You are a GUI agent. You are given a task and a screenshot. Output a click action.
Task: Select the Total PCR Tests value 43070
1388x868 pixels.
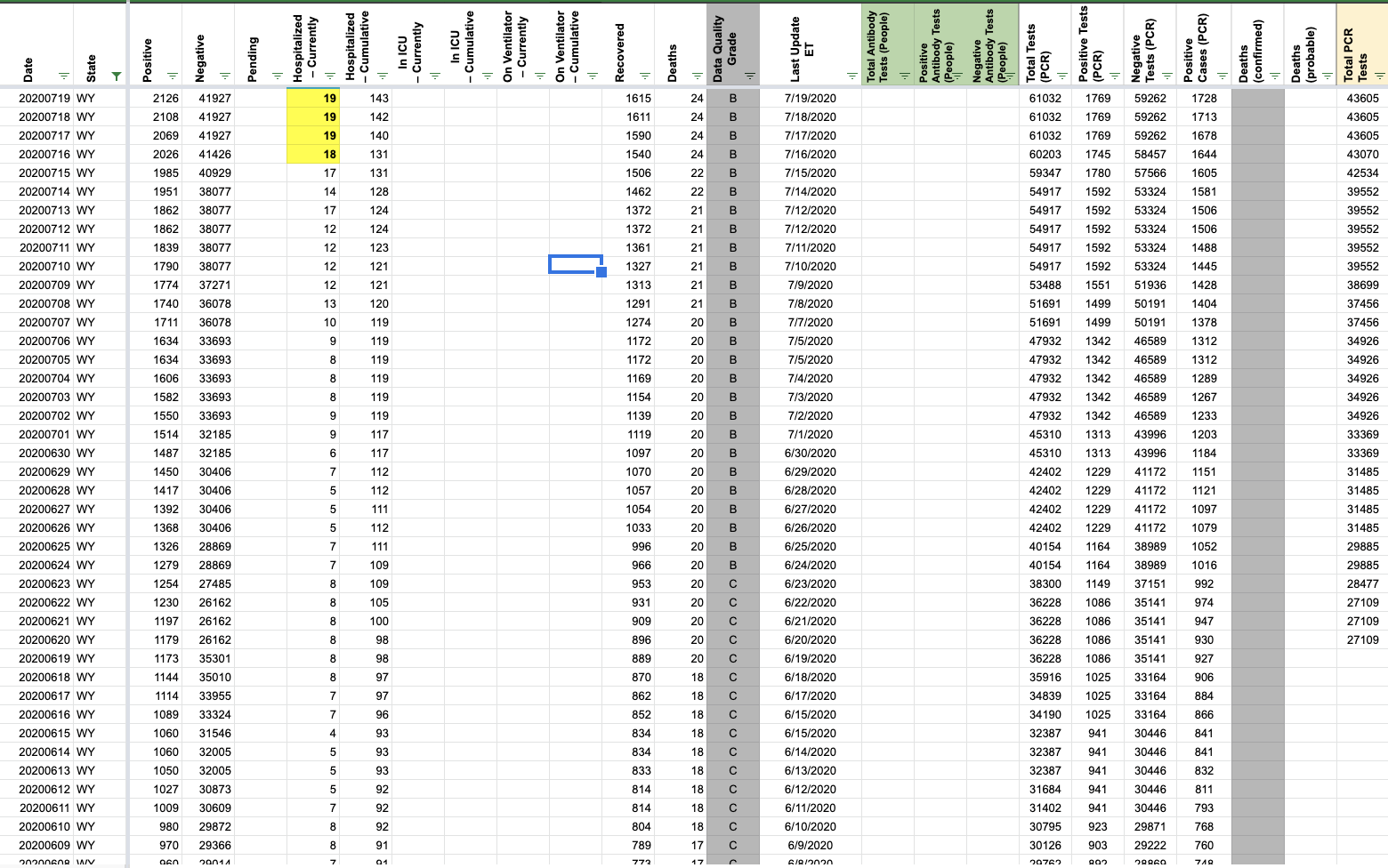(x=1362, y=154)
